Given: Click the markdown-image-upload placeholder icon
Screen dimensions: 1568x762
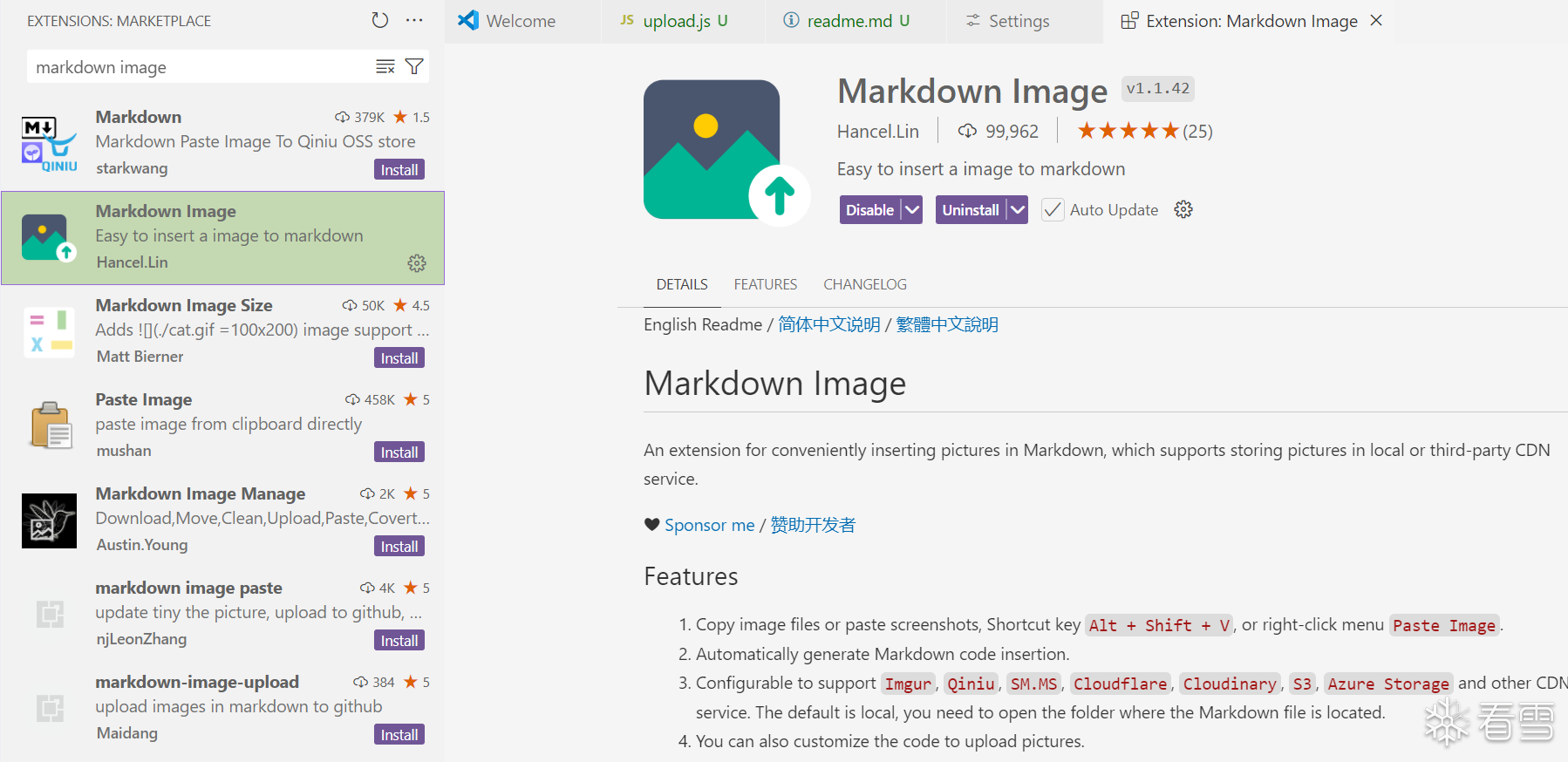Looking at the screenshot, I should (49, 708).
